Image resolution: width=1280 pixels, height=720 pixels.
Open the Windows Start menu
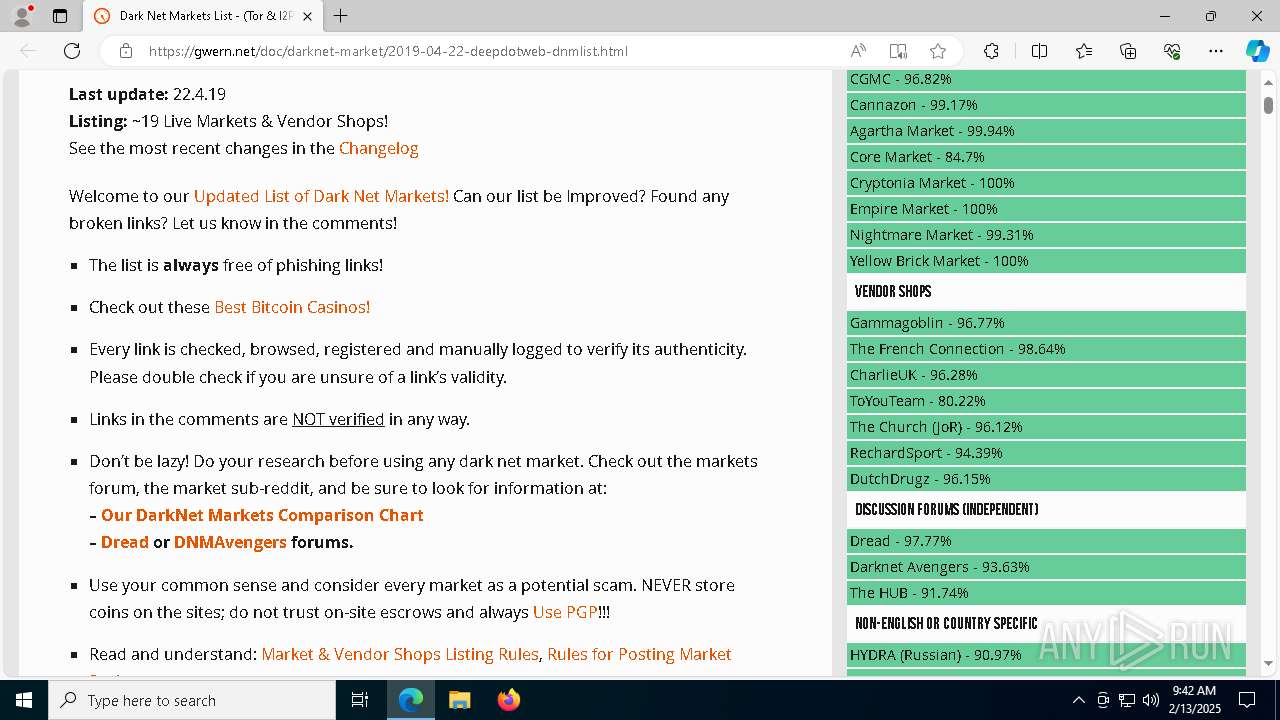24,700
